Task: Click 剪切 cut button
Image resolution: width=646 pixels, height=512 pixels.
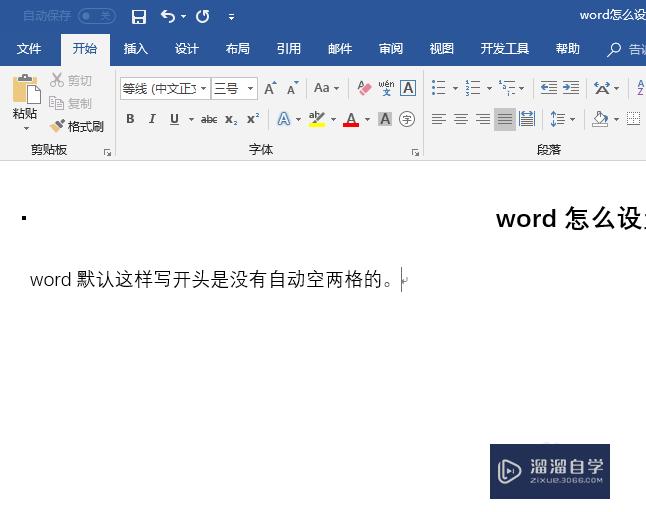Action: pyautogui.click(x=71, y=80)
